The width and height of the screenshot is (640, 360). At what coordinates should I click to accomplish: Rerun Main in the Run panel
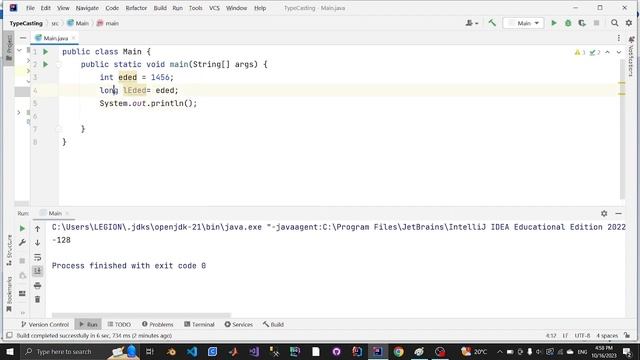tap(22, 229)
